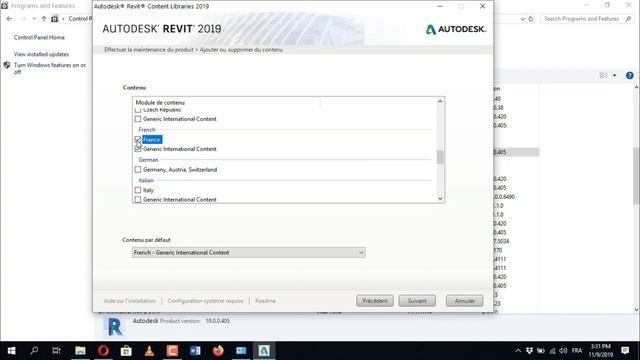The height and width of the screenshot is (360, 640).
Task: Open network status tray icon
Action: [552, 351]
